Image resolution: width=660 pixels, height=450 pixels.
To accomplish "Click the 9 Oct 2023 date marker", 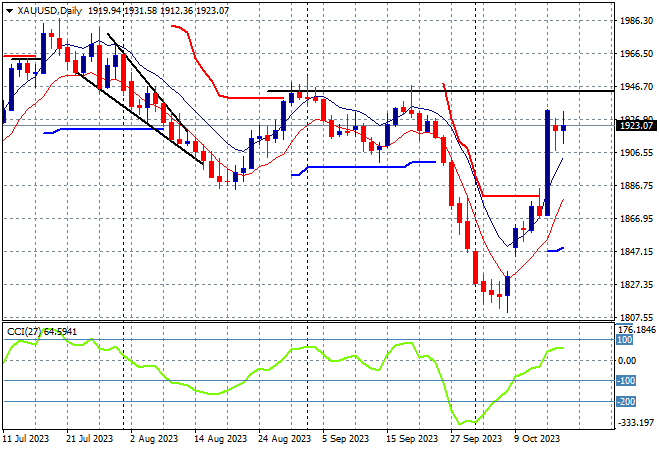I will [538, 438].
